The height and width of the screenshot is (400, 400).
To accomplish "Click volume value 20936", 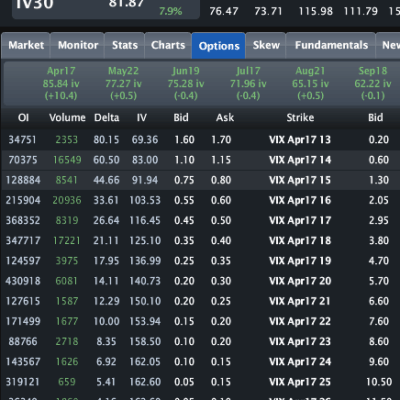I will click(67, 200).
